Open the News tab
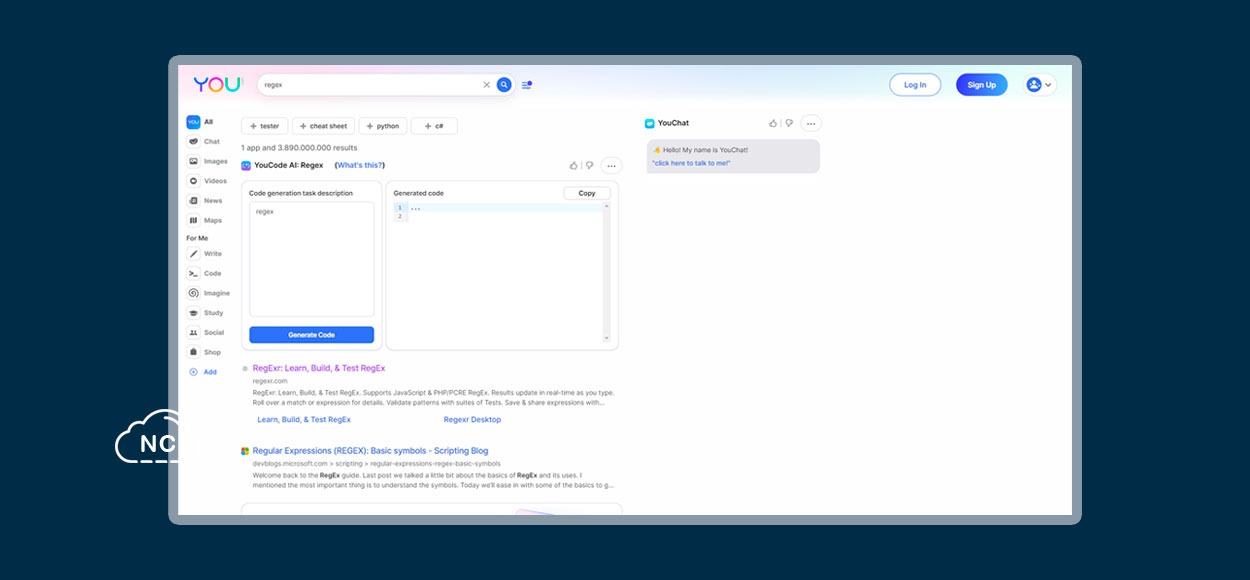 [205, 201]
